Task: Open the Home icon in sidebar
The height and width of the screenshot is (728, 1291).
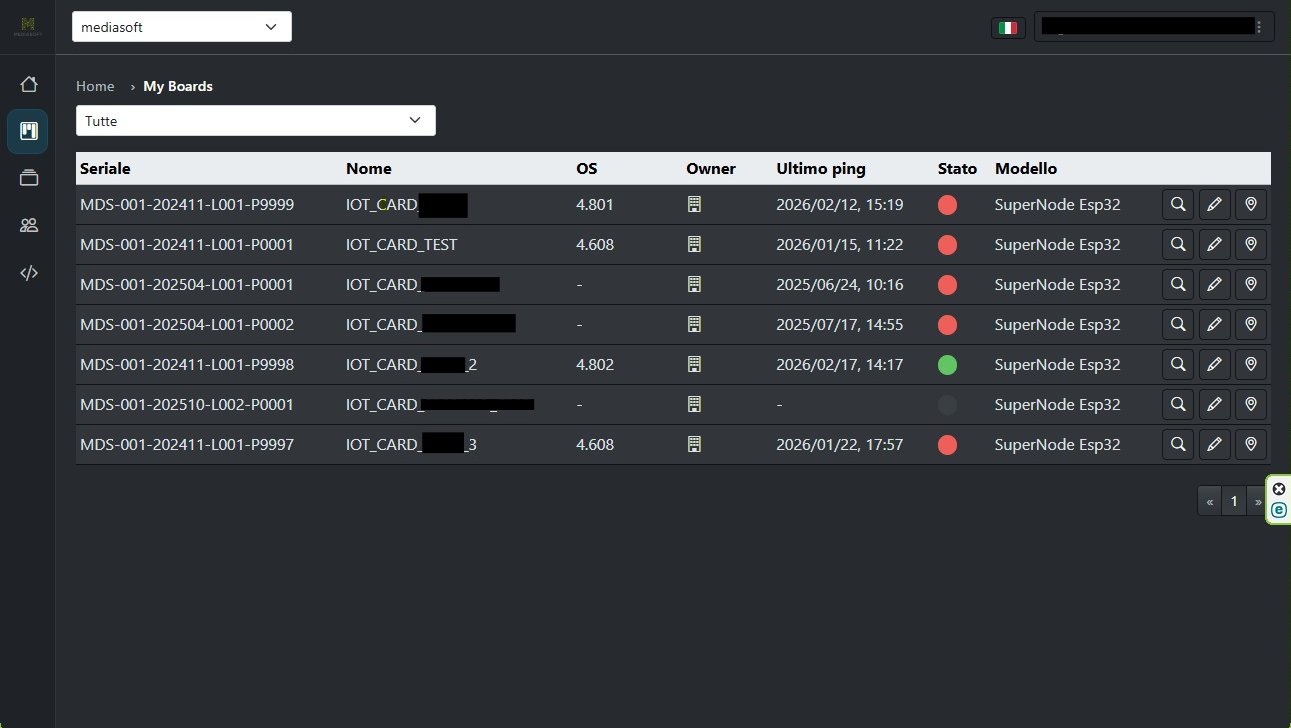Action: [x=28, y=84]
